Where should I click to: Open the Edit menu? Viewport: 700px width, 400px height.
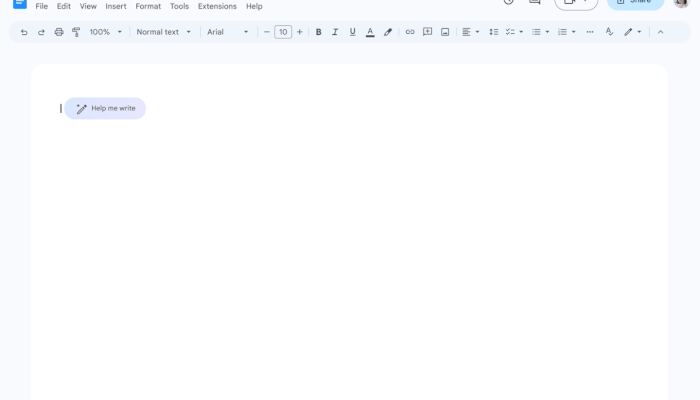point(63,6)
